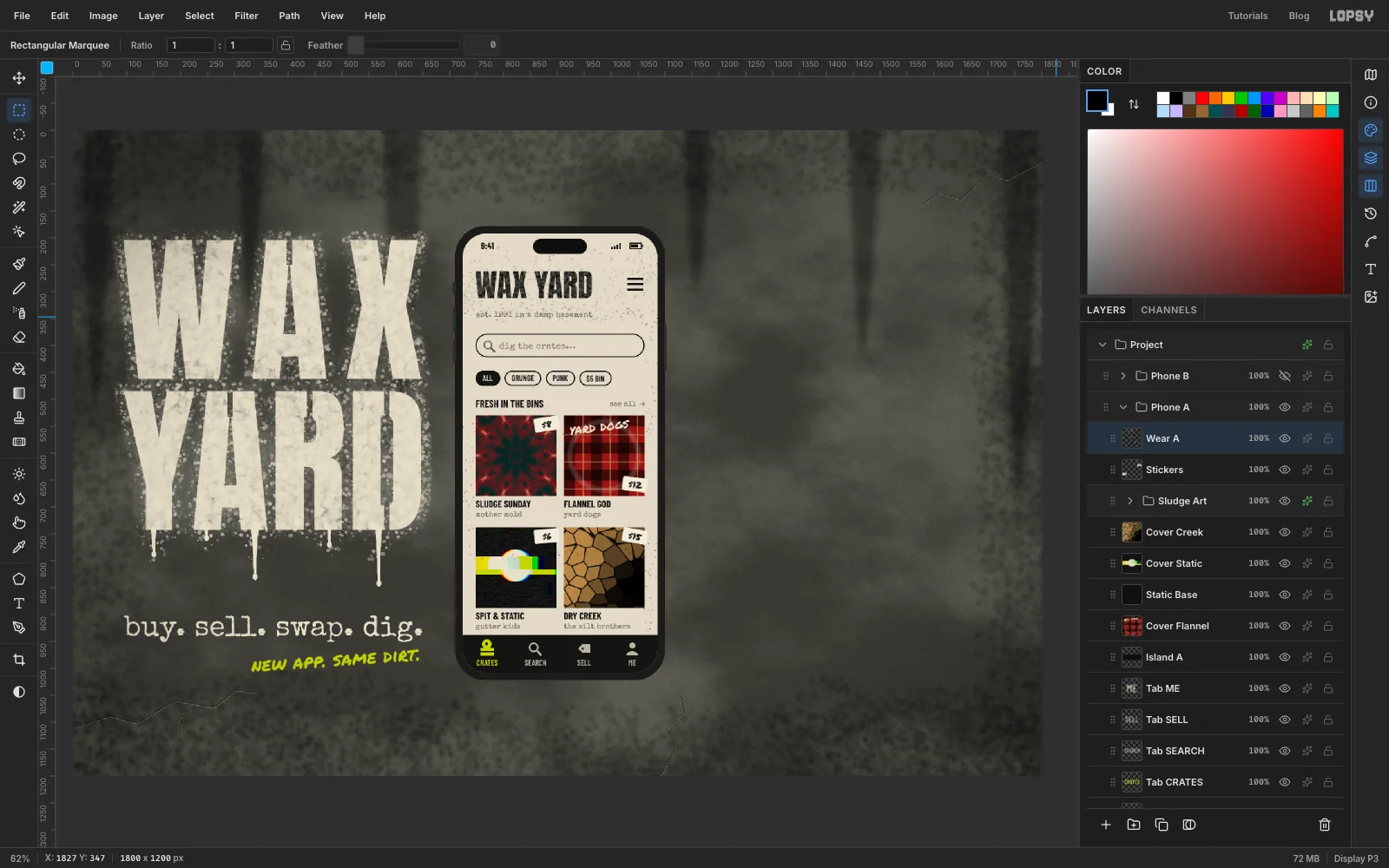Select the Lasso tool
Screen dimensions: 1389x868
[x=19, y=159]
